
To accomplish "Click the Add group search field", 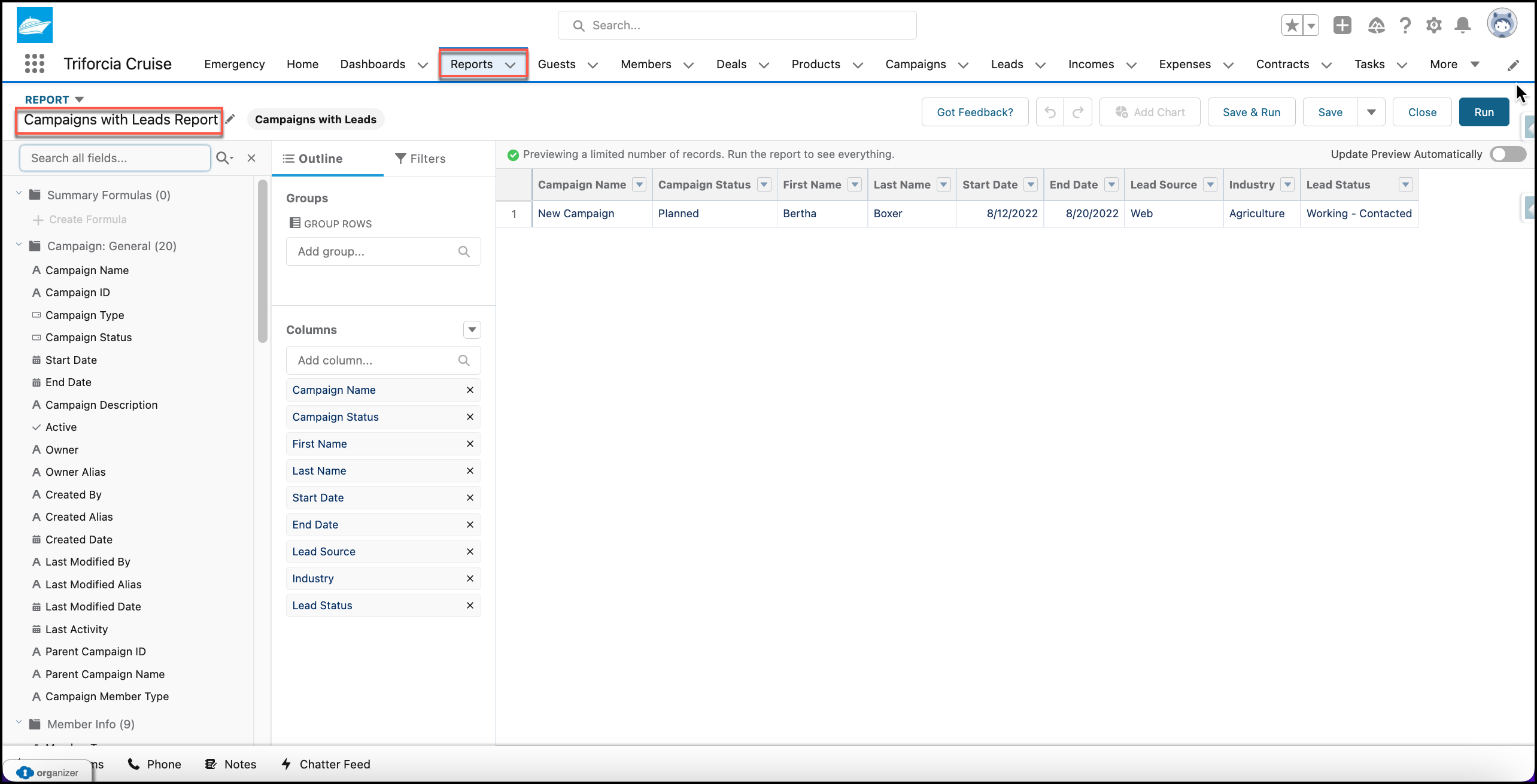I will (384, 251).
